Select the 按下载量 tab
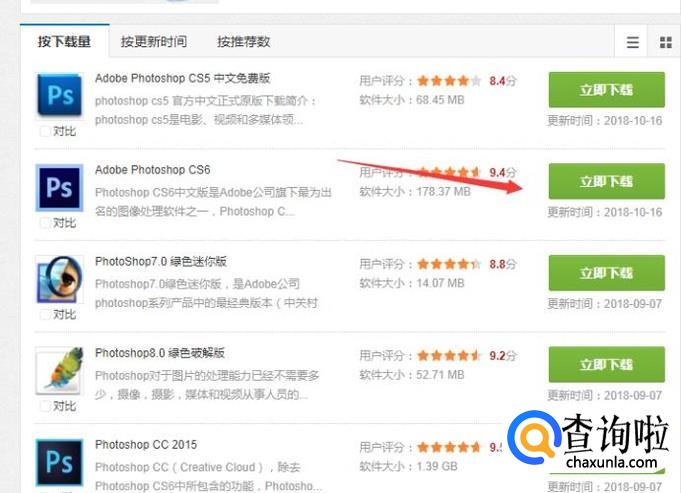Screen dimensions: 681x493 [x=64, y=41]
